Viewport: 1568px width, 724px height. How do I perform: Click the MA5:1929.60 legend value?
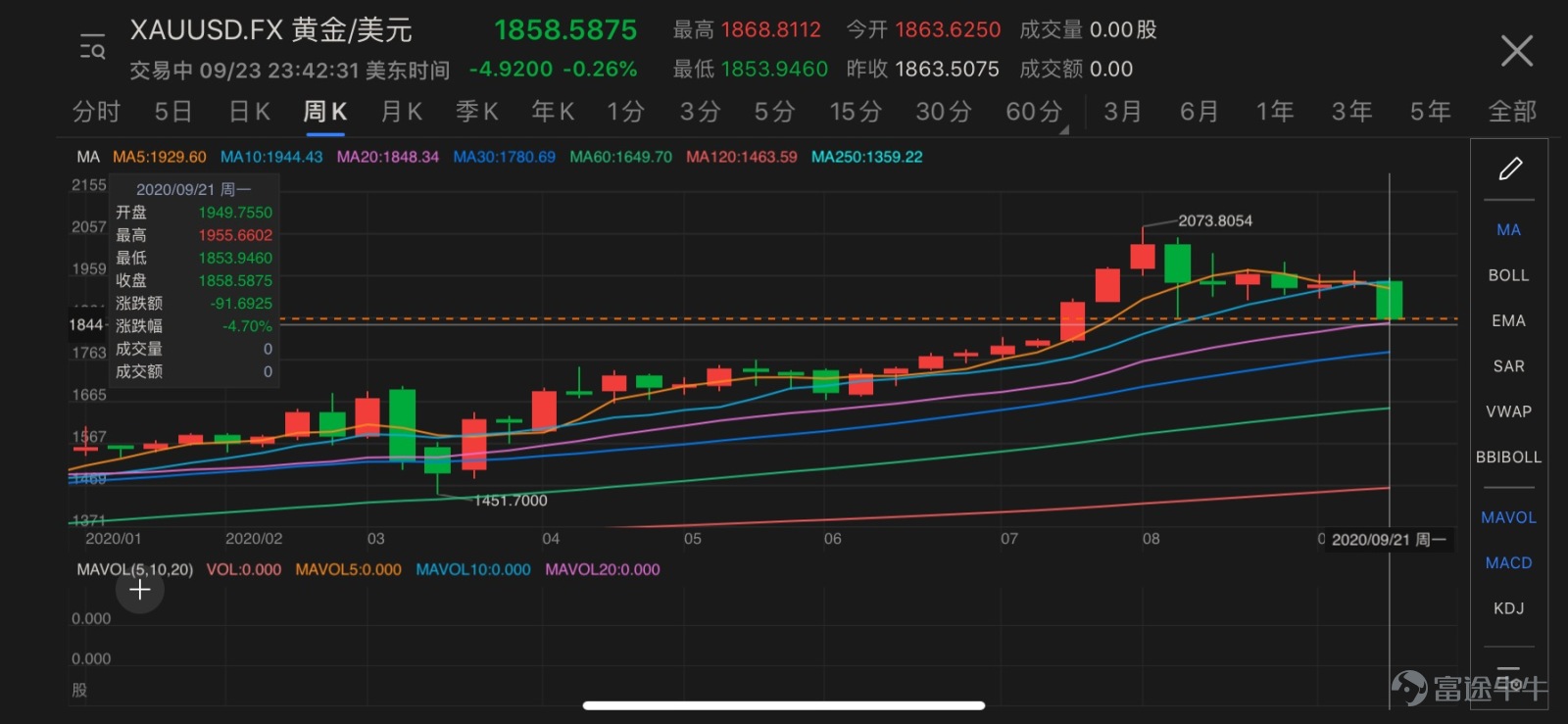[x=160, y=157]
